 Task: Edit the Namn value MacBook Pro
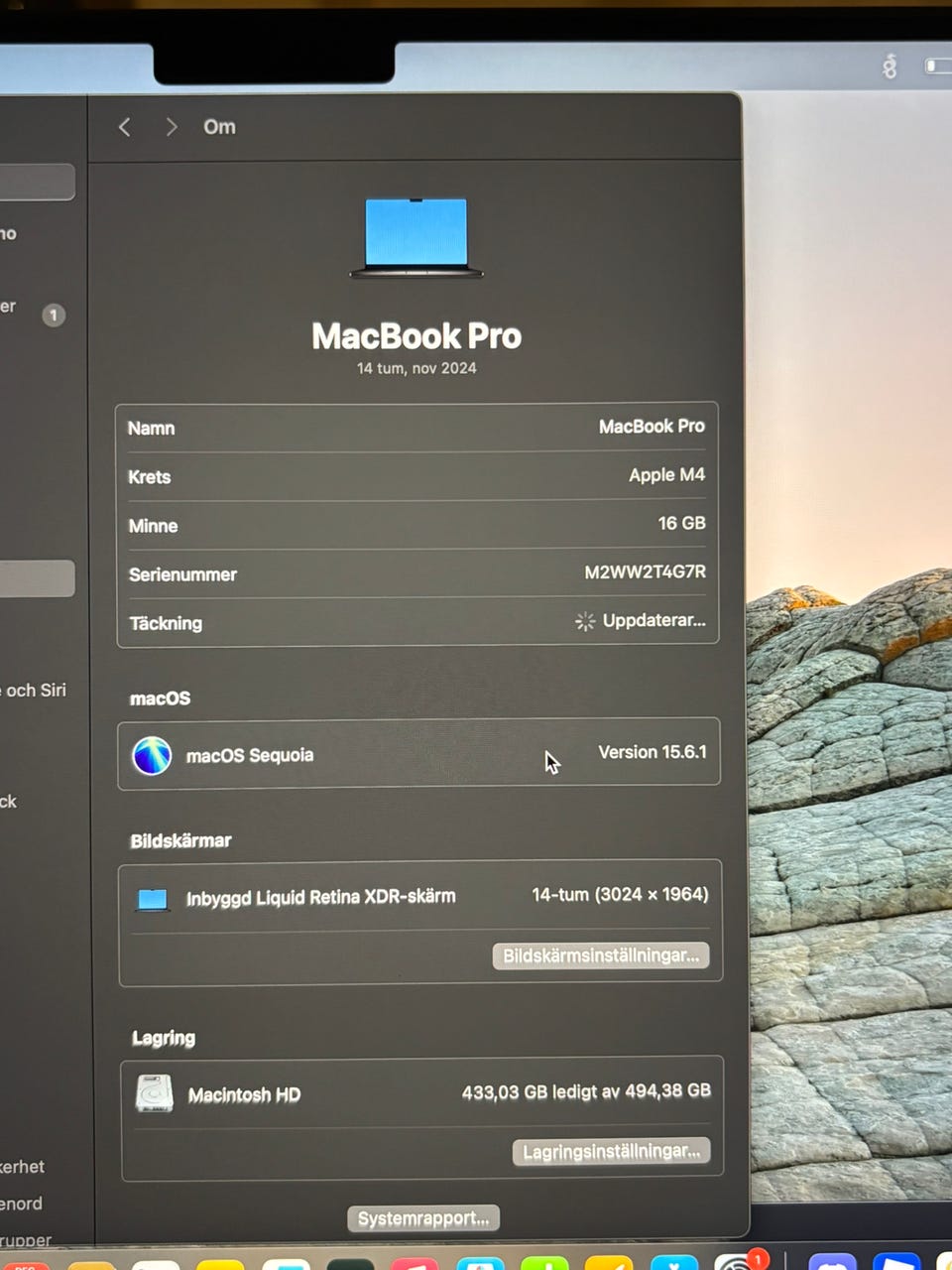[652, 426]
